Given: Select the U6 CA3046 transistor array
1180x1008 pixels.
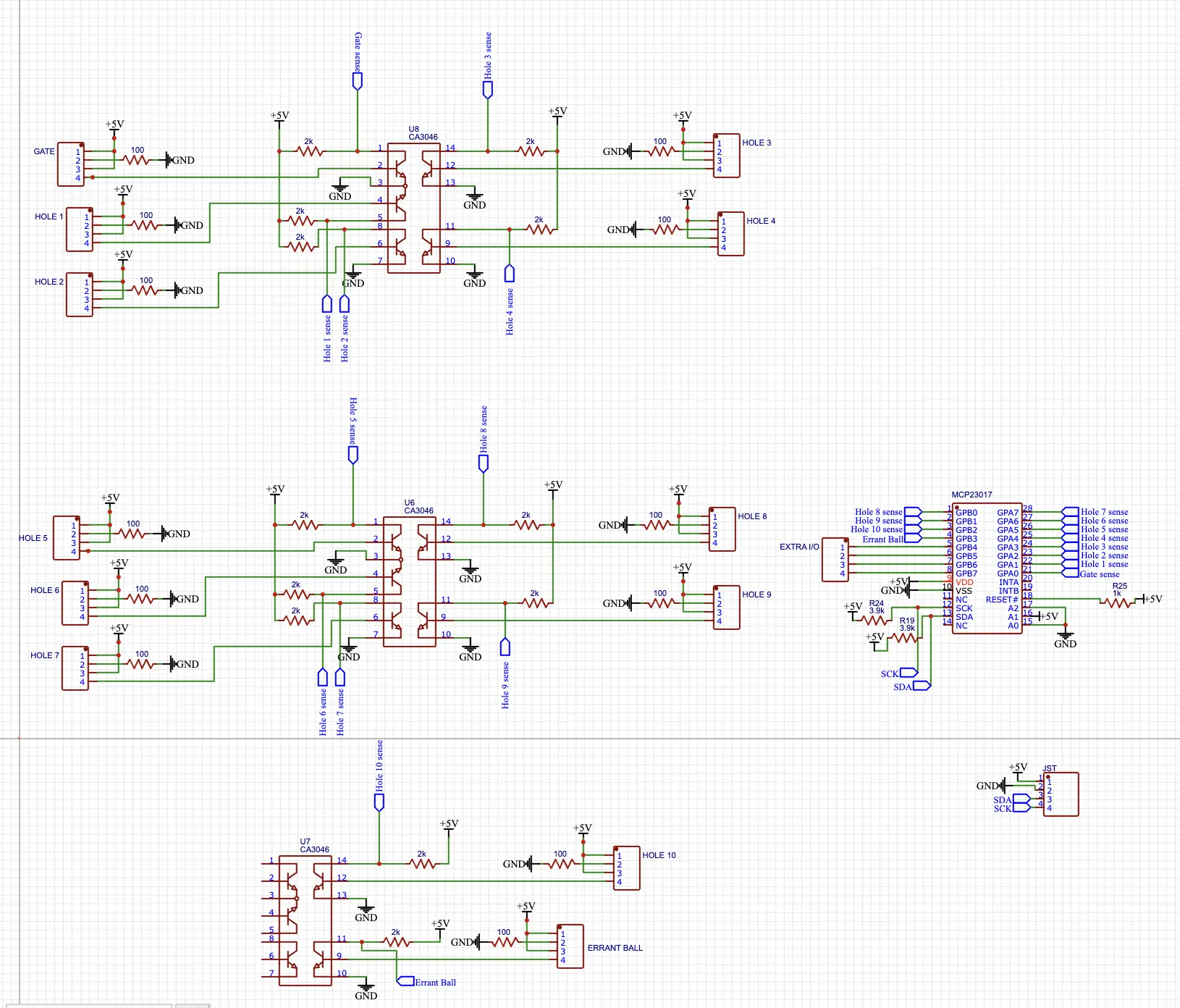Looking at the screenshot, I should tap(409, 581).
